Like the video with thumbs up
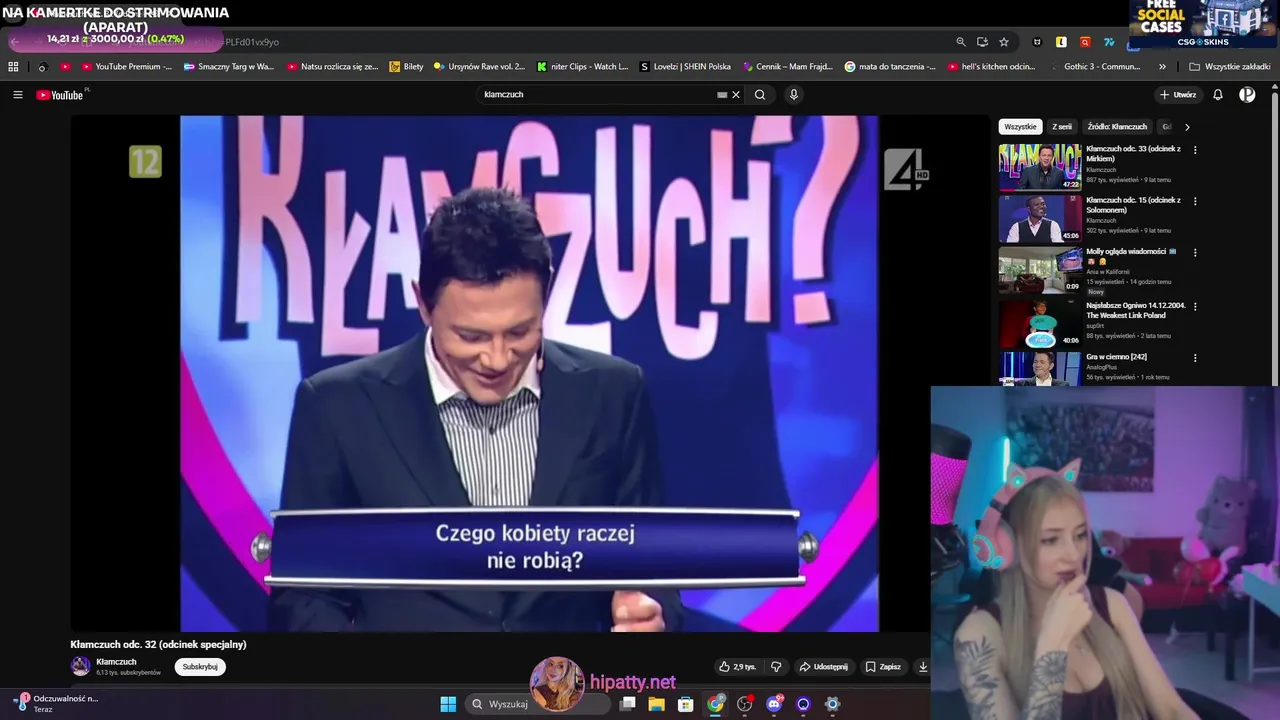This screenshot has width=1280, height=720. pos(737,667)
